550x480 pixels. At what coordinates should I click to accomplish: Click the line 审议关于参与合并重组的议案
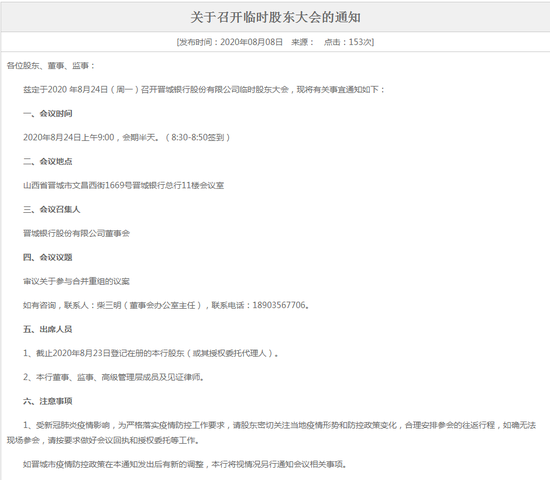76,281
